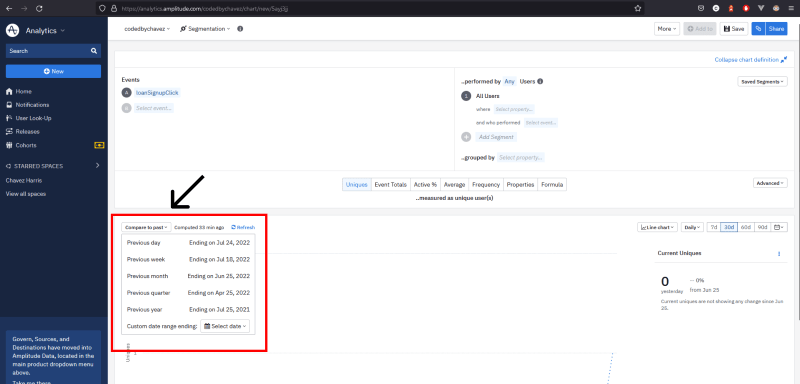This screenshot has height=384, width=800.
Task: Open the calendar date picker dropdown
Action: [779, 227]
